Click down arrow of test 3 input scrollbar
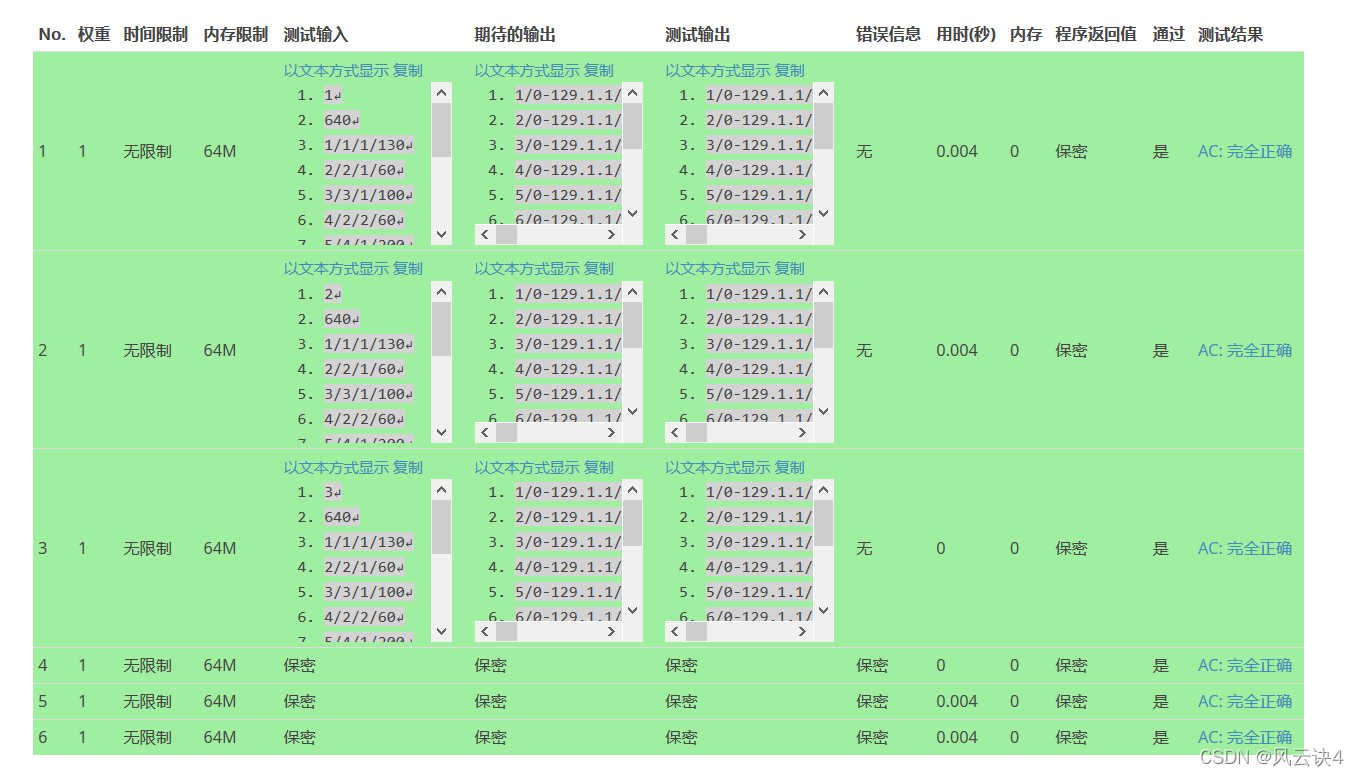1359x776 pixels. (442, 631)
